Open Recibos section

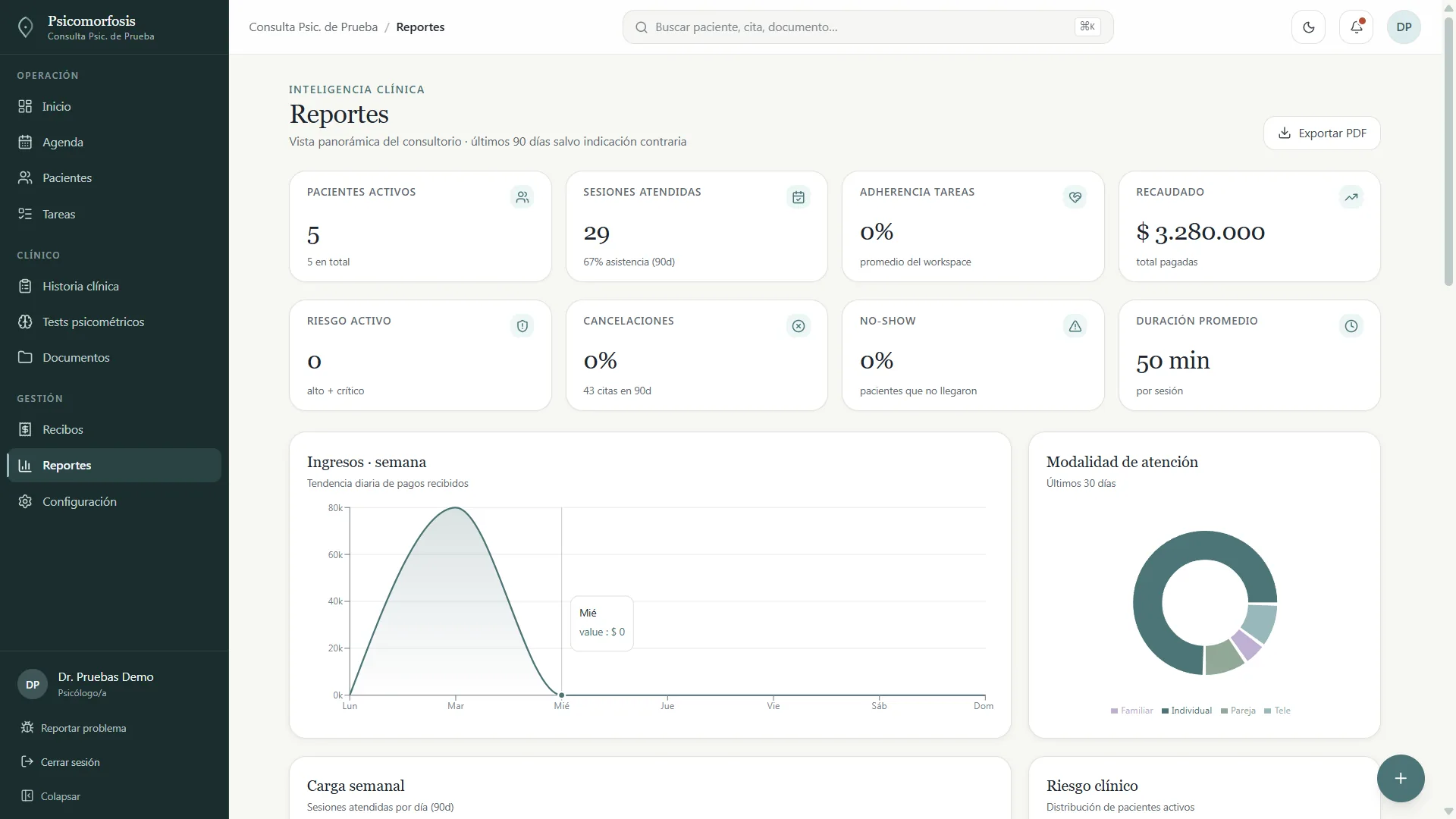pyautogui.click(x=114, y=430)
